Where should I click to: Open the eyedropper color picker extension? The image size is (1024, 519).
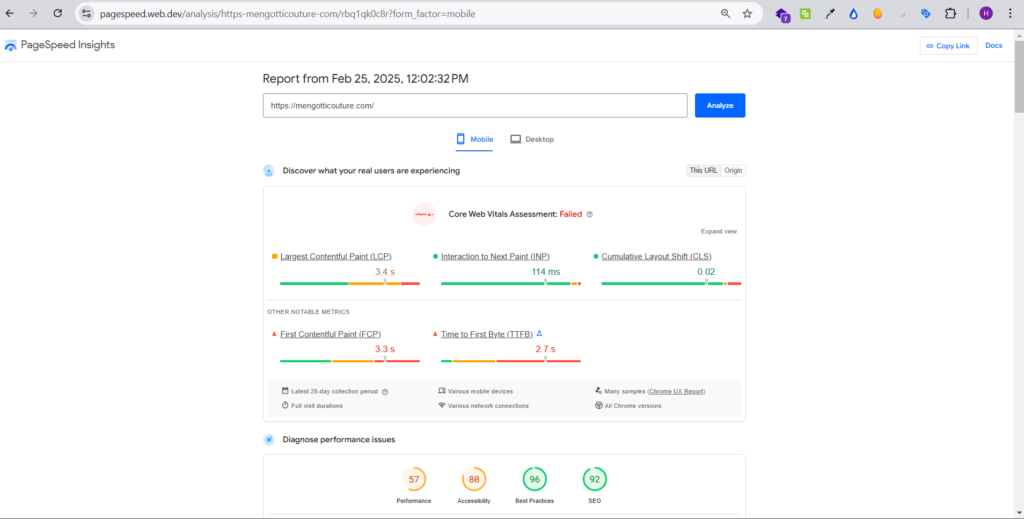pyautogui.click(x=830, y=13)
